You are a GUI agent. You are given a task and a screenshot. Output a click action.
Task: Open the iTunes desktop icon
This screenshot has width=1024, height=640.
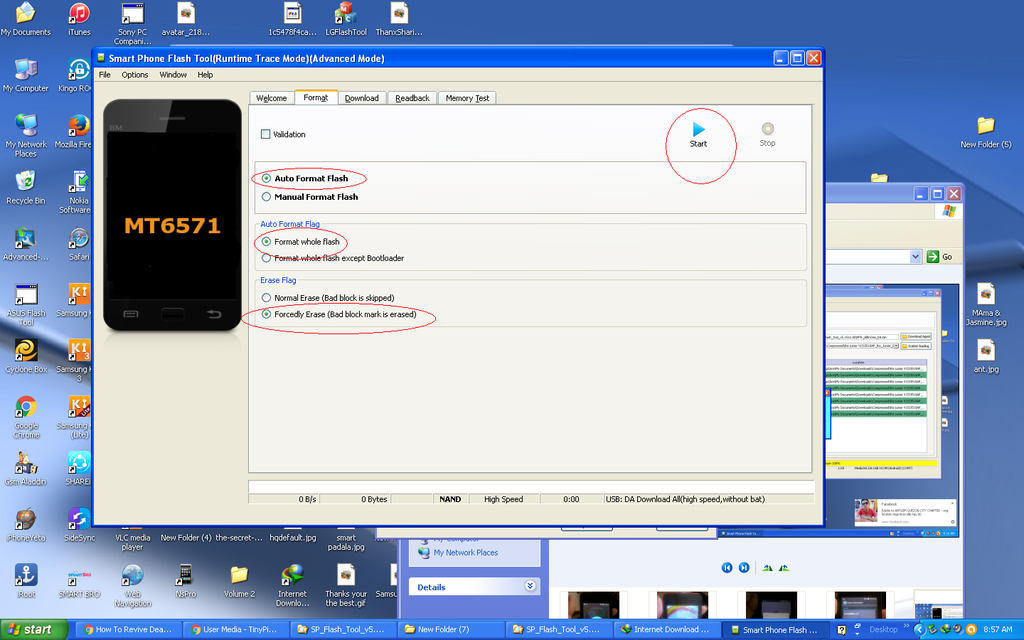click(79, 14)
